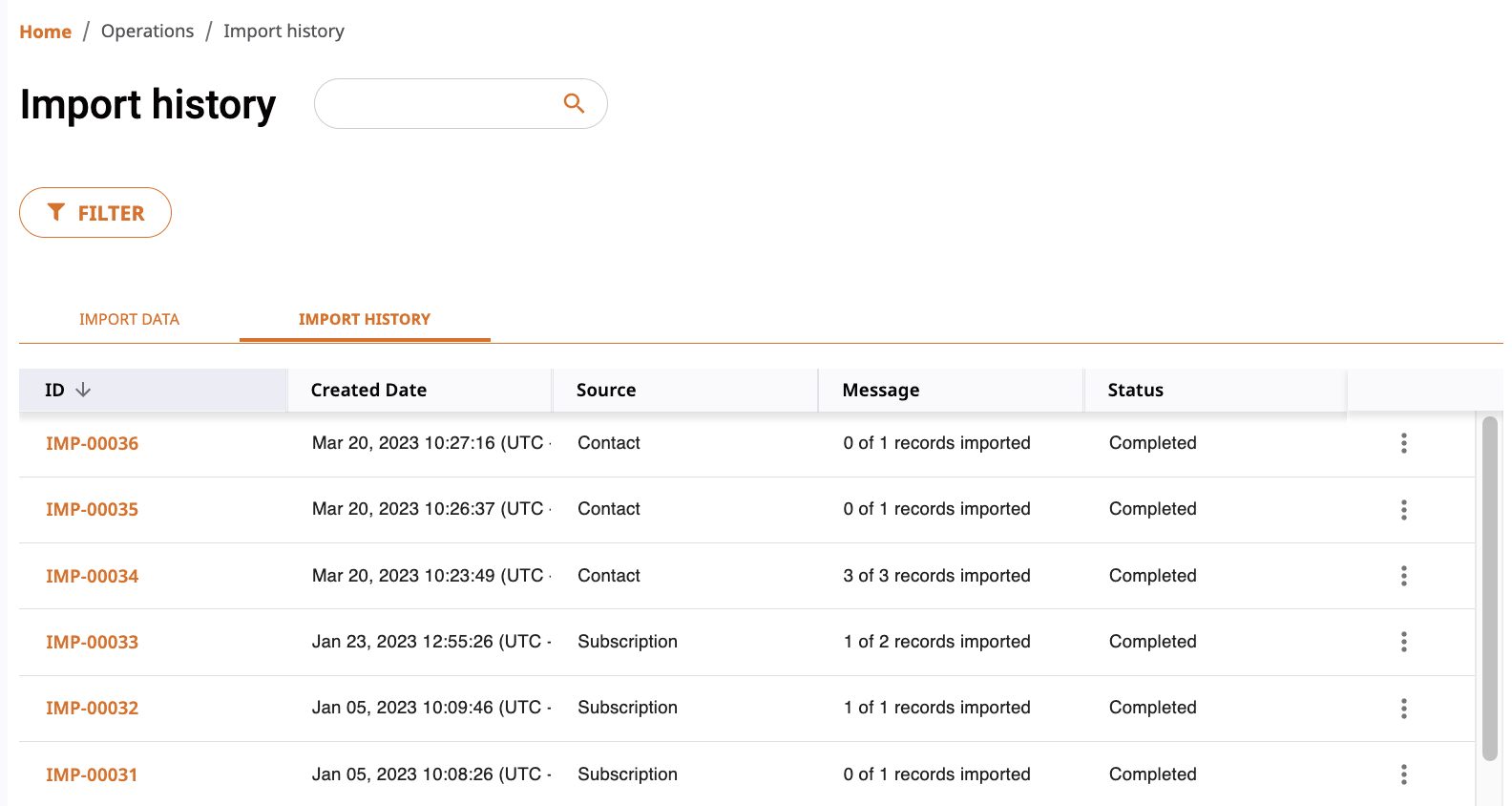Select the Import History tab
The width and height of the screenshot is (1512, 806).
pyautogui.click(x=364, y=319)
